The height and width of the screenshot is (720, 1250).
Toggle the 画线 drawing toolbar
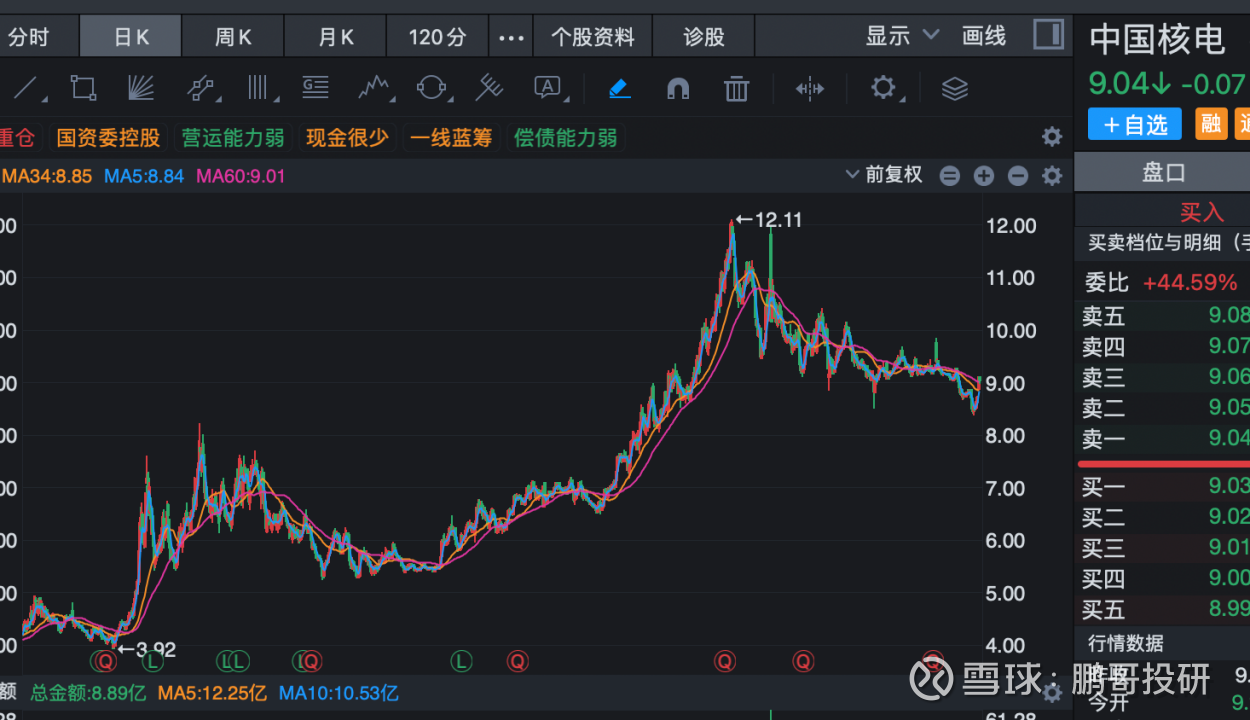coord(984,37)
